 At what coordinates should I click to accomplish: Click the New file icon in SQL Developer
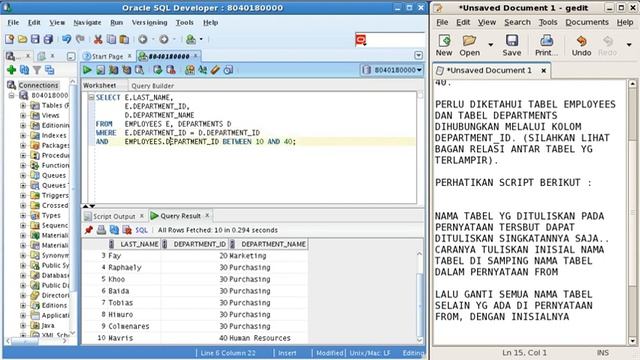point(9,39)
